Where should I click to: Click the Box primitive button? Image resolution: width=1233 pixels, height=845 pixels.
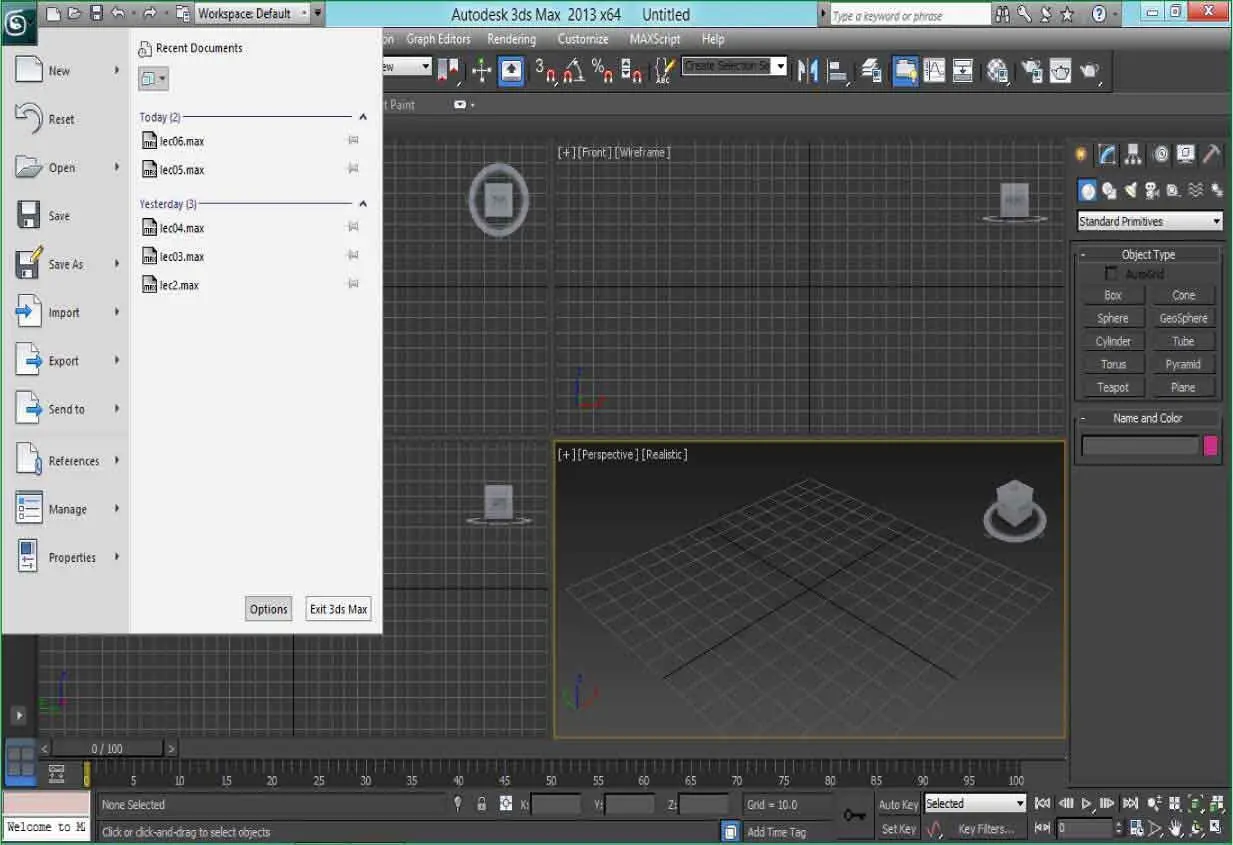(1113, 295)
